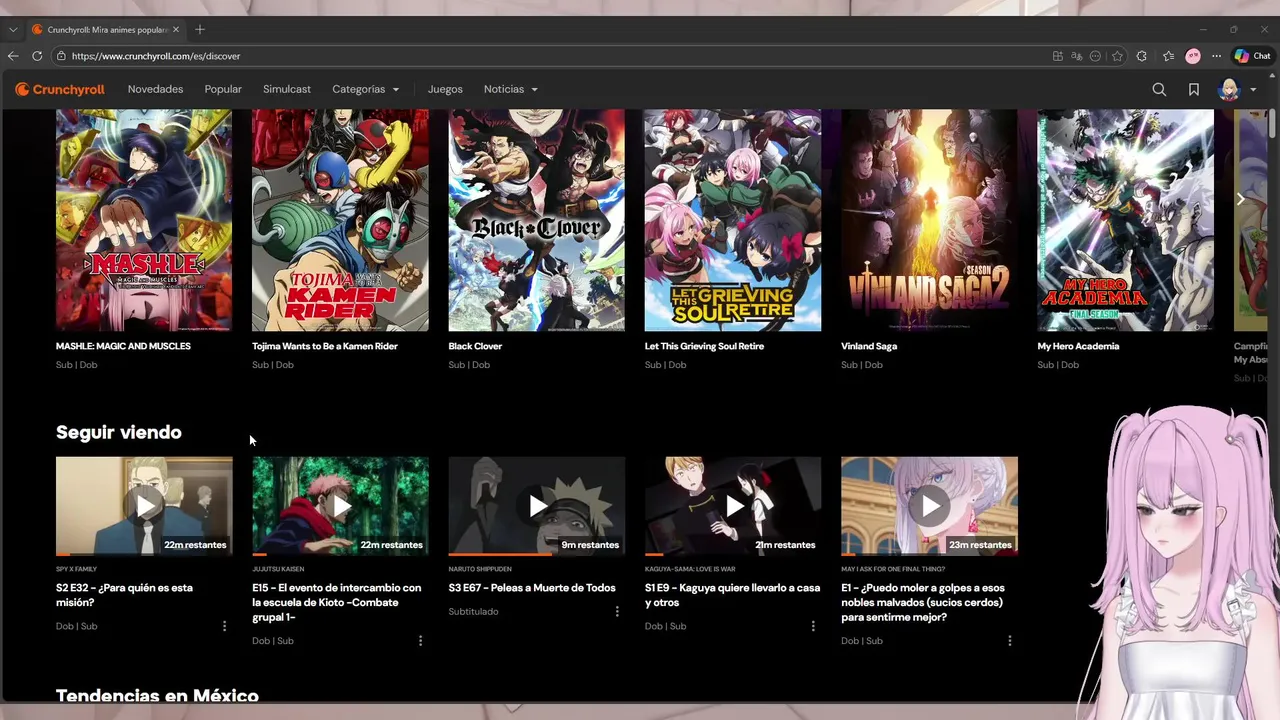
Task: Click the Vinland Saga title link
Action: click(x=869, y=346)
